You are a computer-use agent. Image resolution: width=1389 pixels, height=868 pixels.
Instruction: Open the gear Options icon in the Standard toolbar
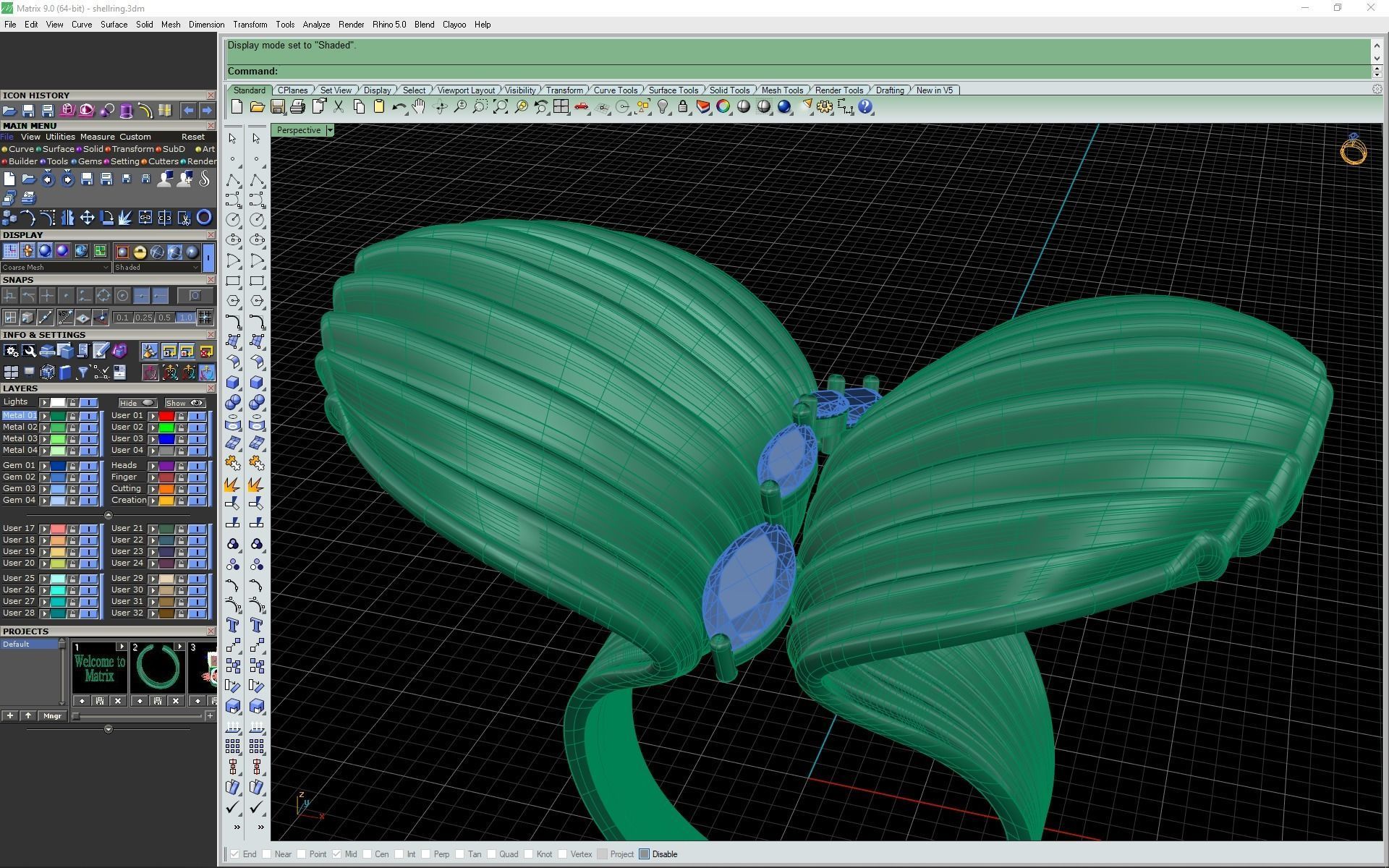click(x=825, y=107)
